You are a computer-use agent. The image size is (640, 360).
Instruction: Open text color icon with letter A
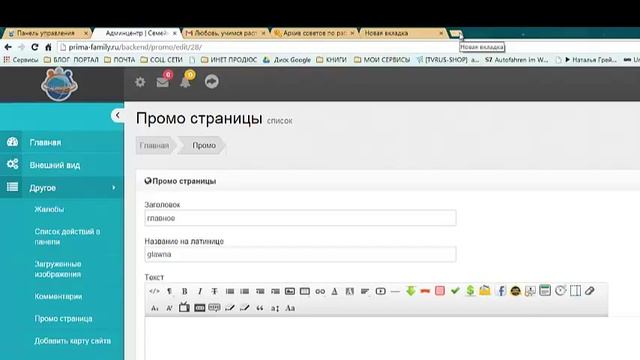click(x=335, y=291)
